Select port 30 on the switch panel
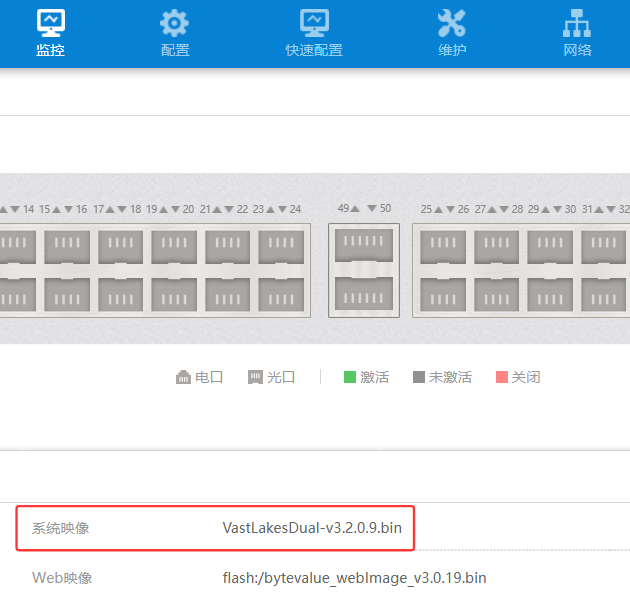This screenshot has width=630, height=595. (x=550, y=294)
